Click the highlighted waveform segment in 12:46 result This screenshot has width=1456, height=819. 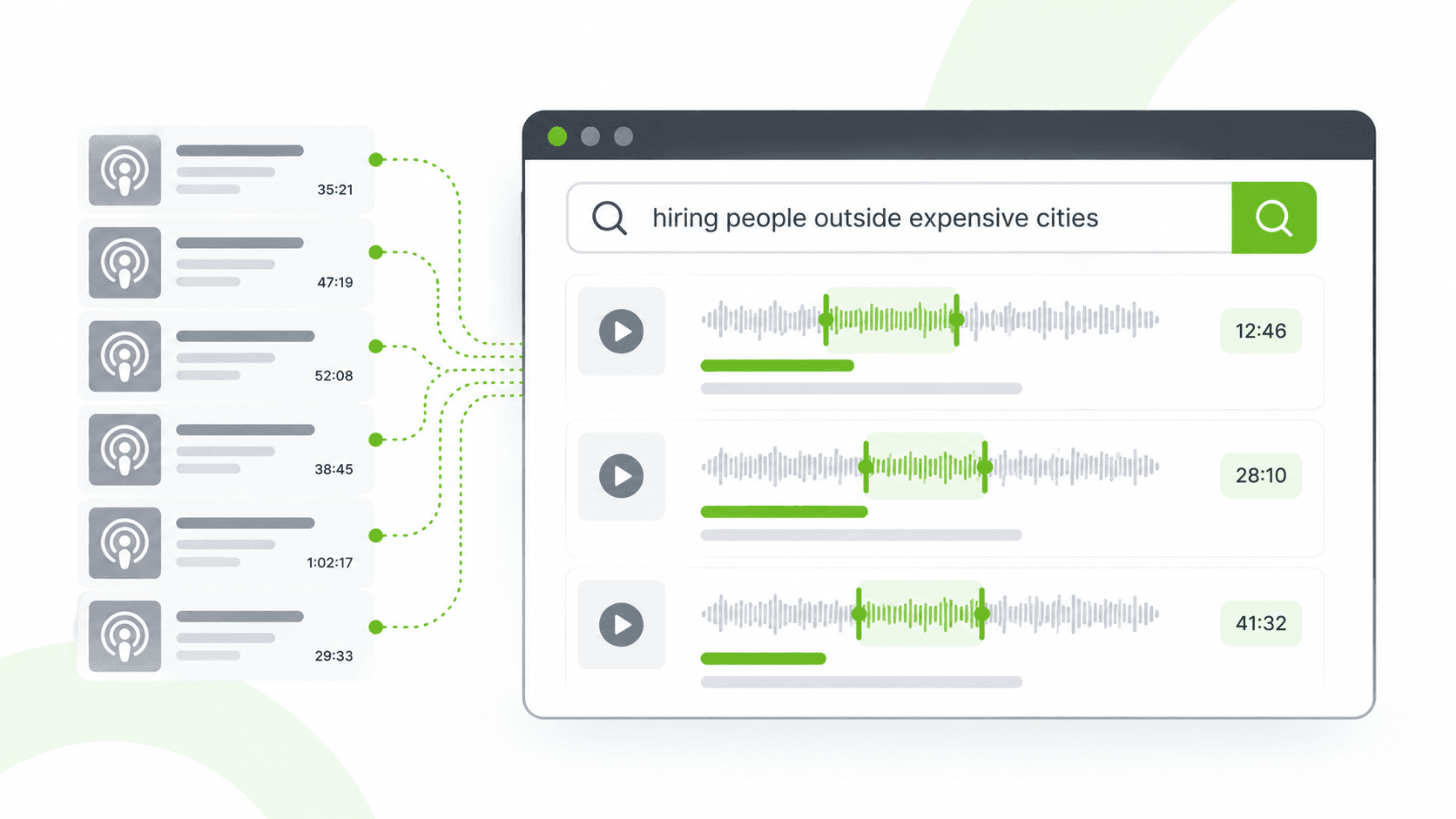coord(891,319)
